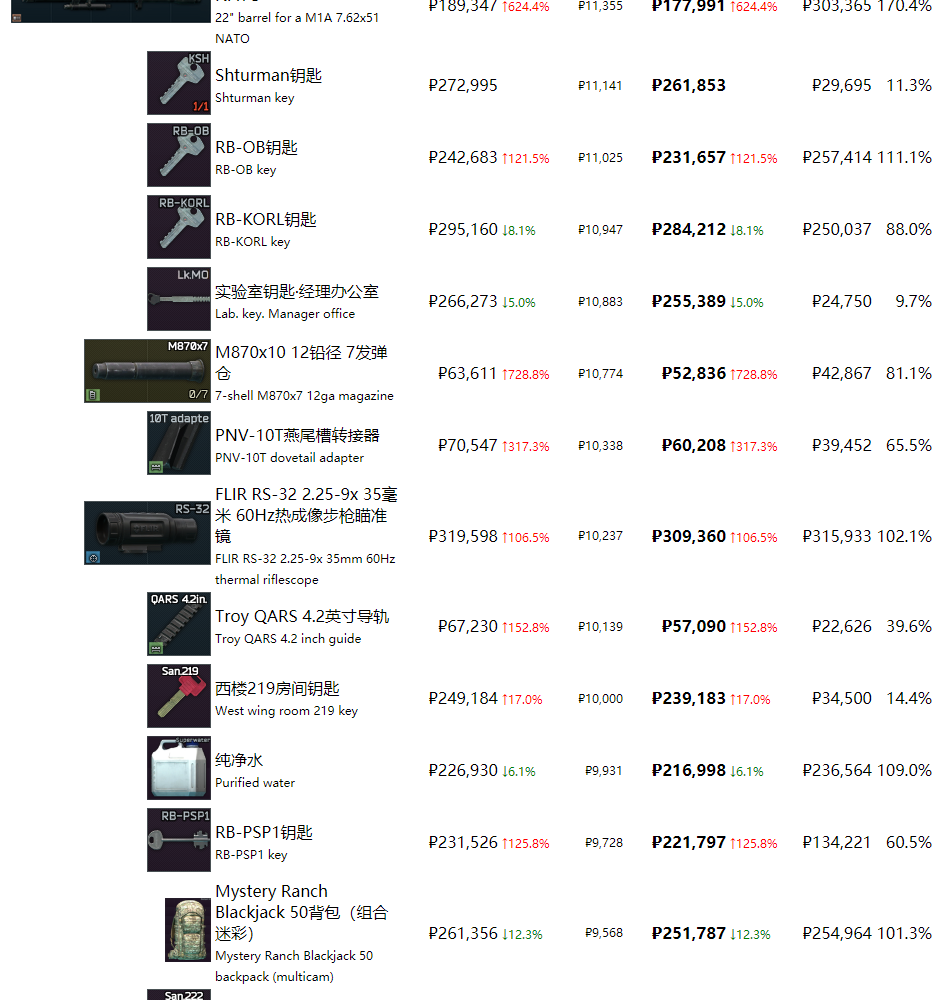Viewport: 939px width, 1000px height.
Task: Select the ₽249,184 West wing 219 price
Action: click(463, 699)
